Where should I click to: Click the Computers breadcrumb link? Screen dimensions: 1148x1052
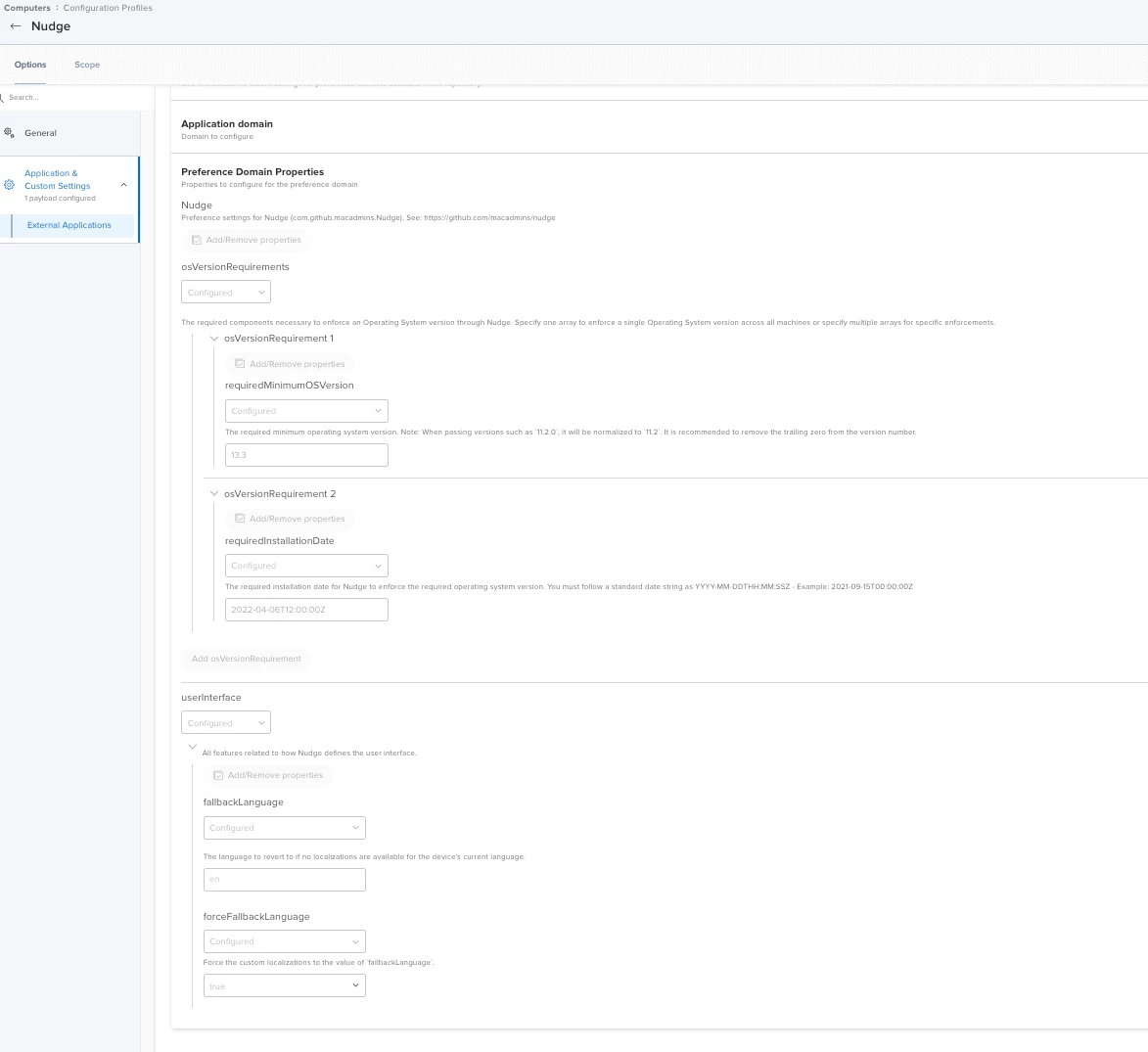(x=27, y=8)
